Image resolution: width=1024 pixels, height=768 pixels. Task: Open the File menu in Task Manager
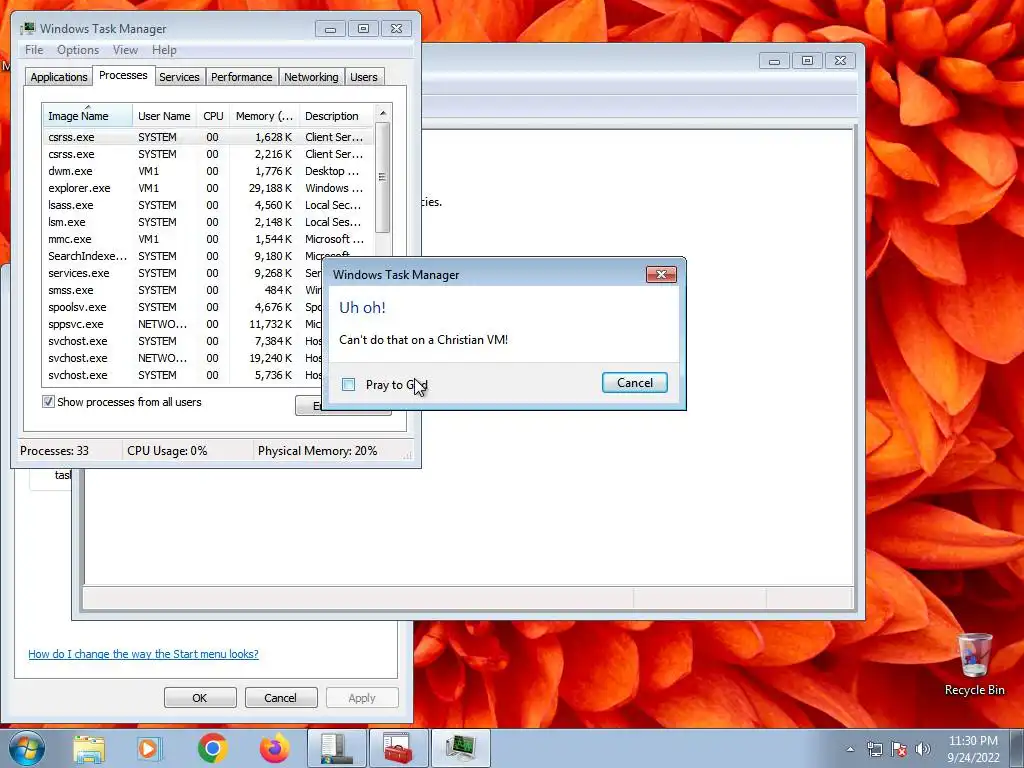tap(34, 50)
